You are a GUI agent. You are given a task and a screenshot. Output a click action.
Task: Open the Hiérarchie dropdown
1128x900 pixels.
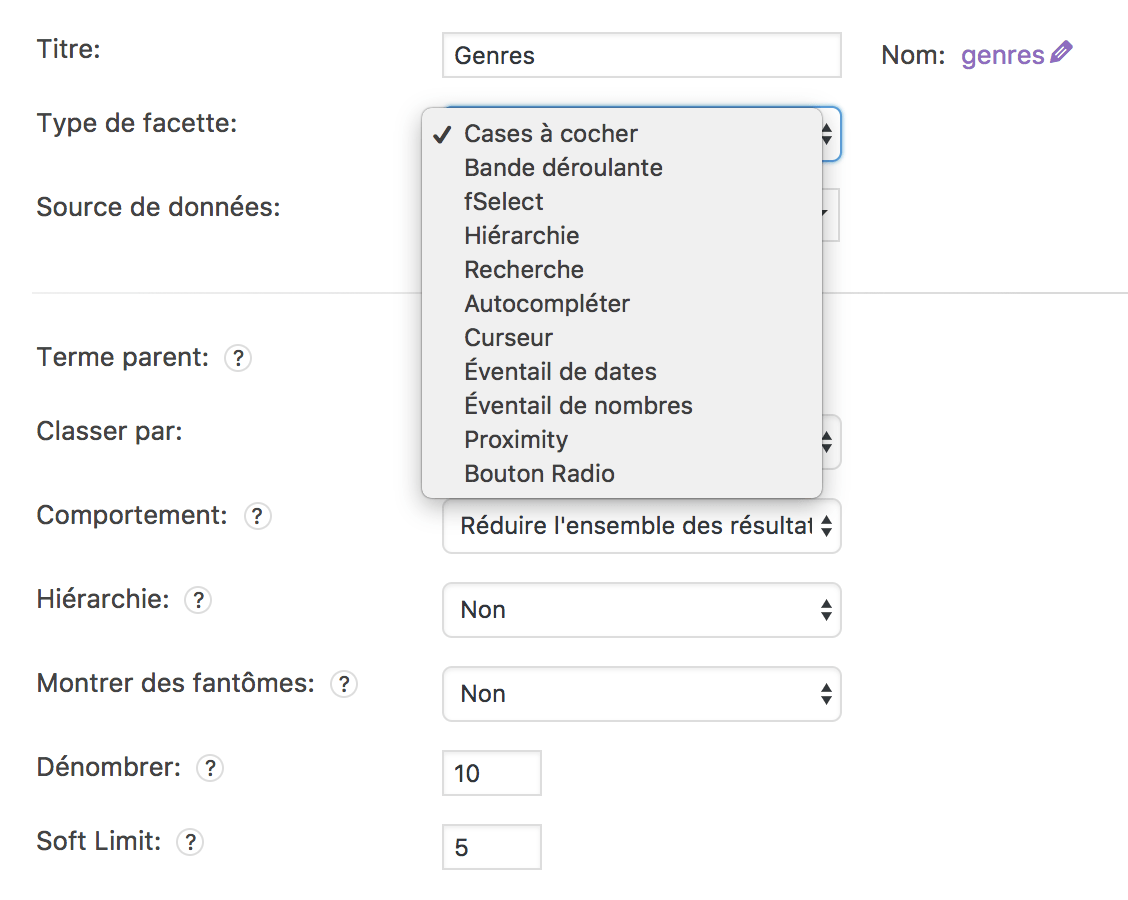coord(640,610)
